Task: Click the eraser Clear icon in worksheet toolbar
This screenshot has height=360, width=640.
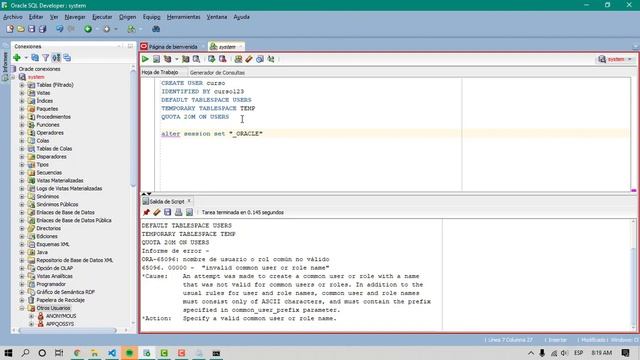Action: click(x=249, y=59)
